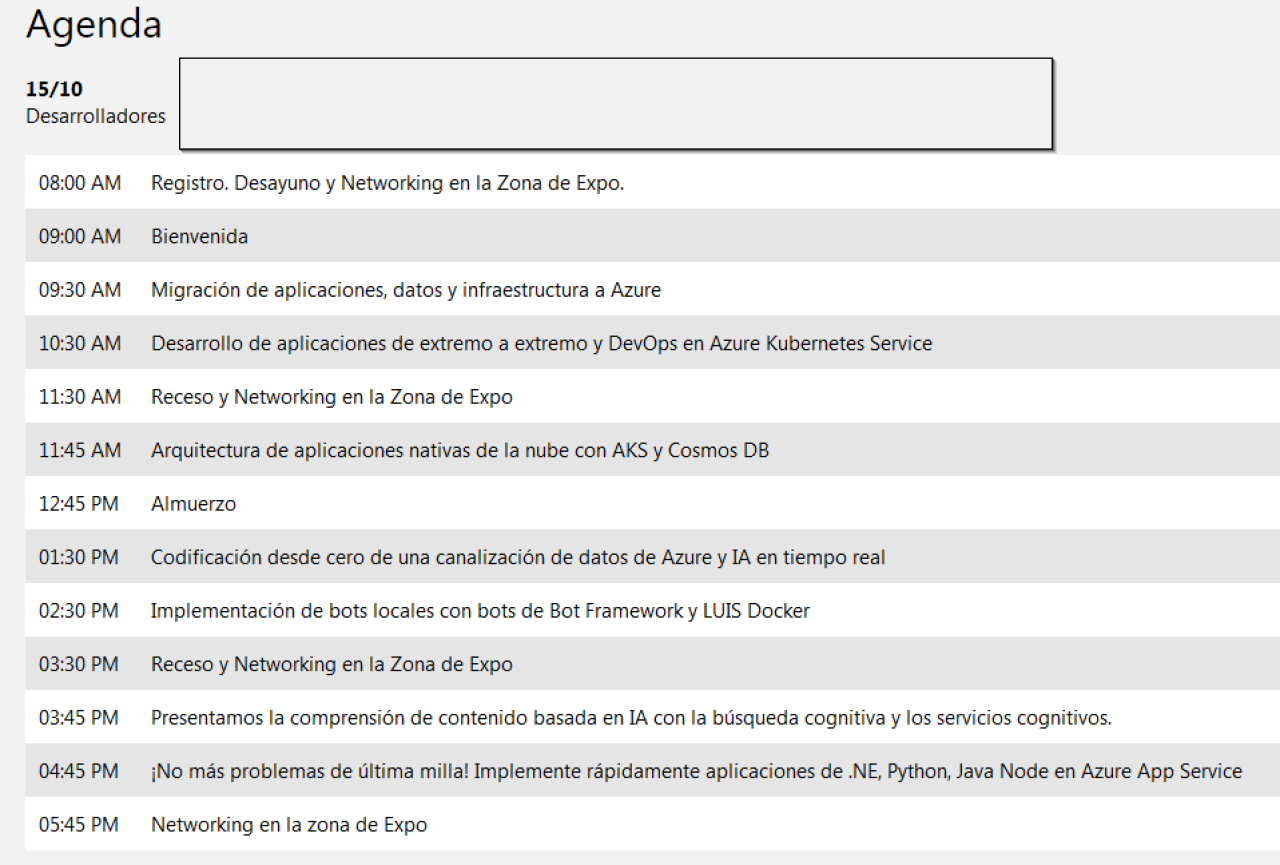This screenshot has height=865, width=1280.
Task: Open the Codificación desde cero session title
Action: (517, 557)
